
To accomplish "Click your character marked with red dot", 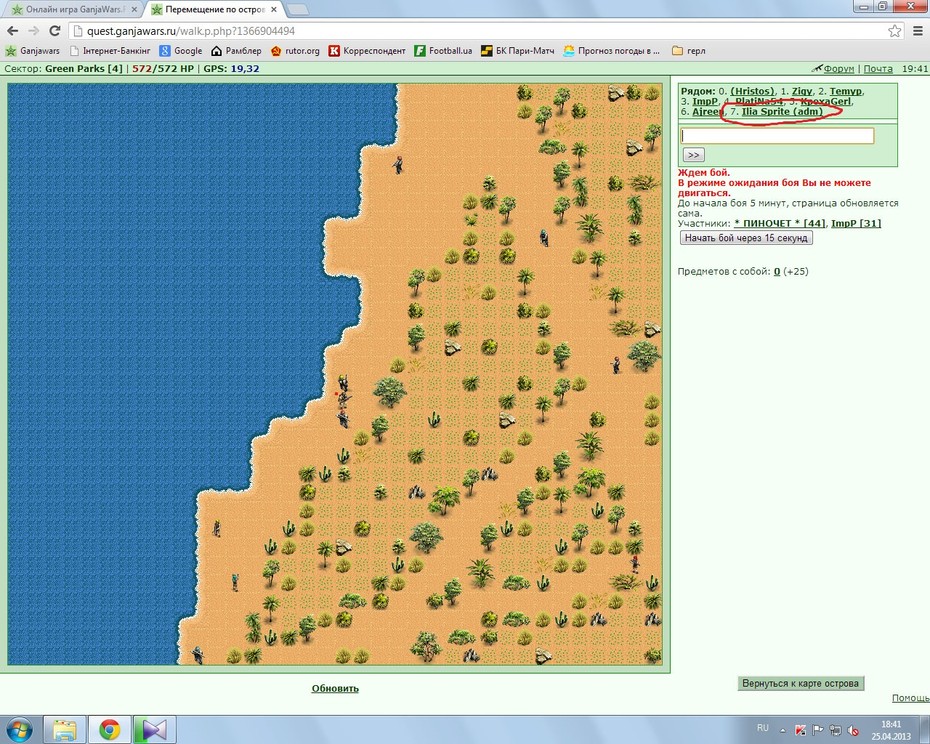I will click(342, 399).
